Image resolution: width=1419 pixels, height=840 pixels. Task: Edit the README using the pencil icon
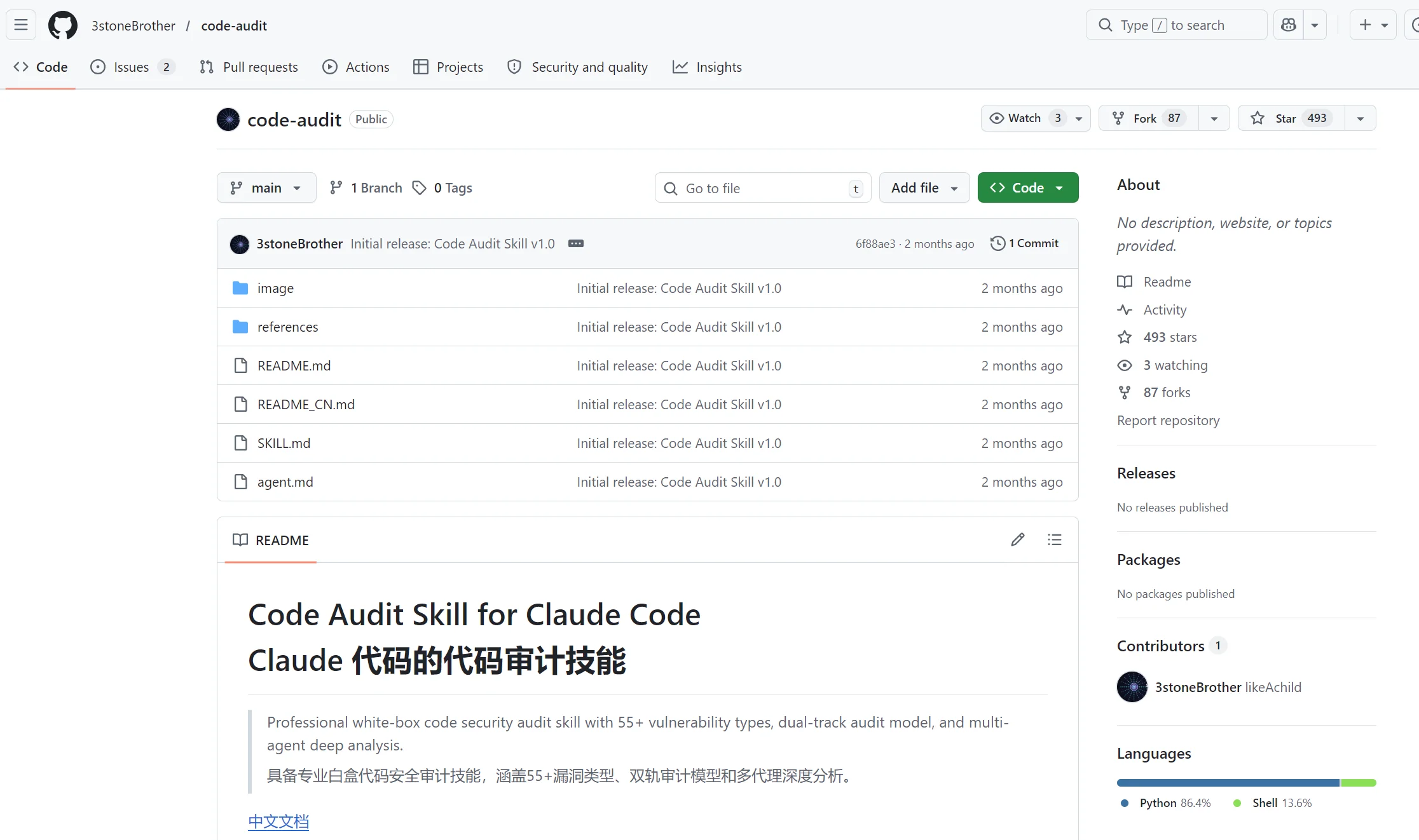pos(1018,539)
